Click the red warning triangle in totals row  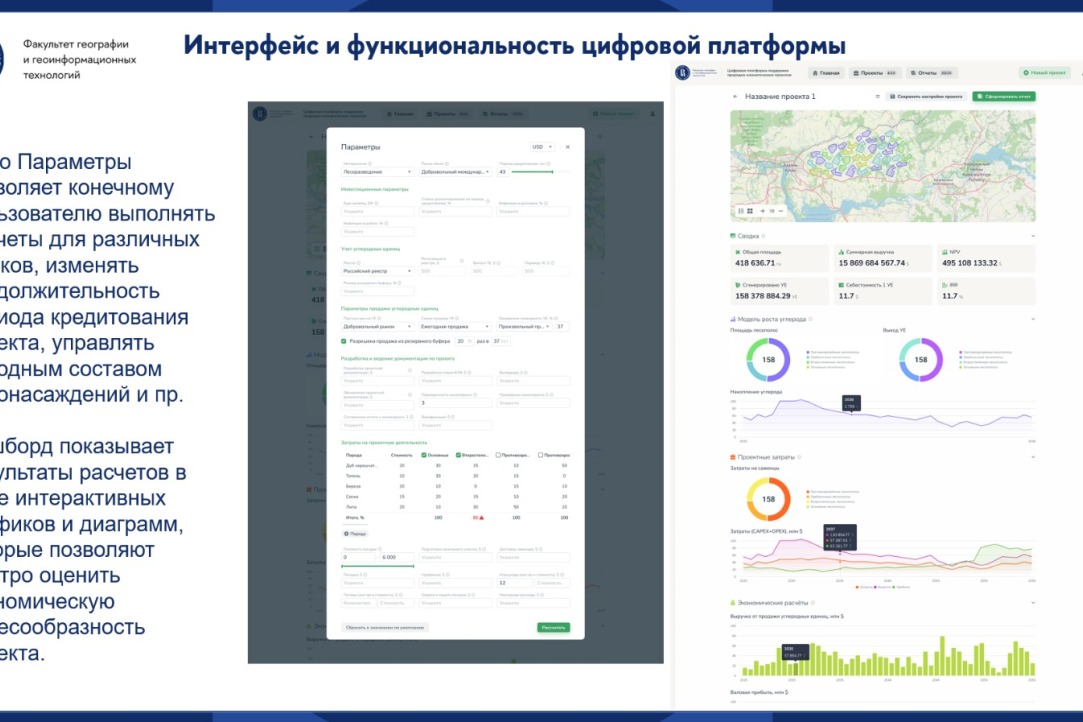482,517
